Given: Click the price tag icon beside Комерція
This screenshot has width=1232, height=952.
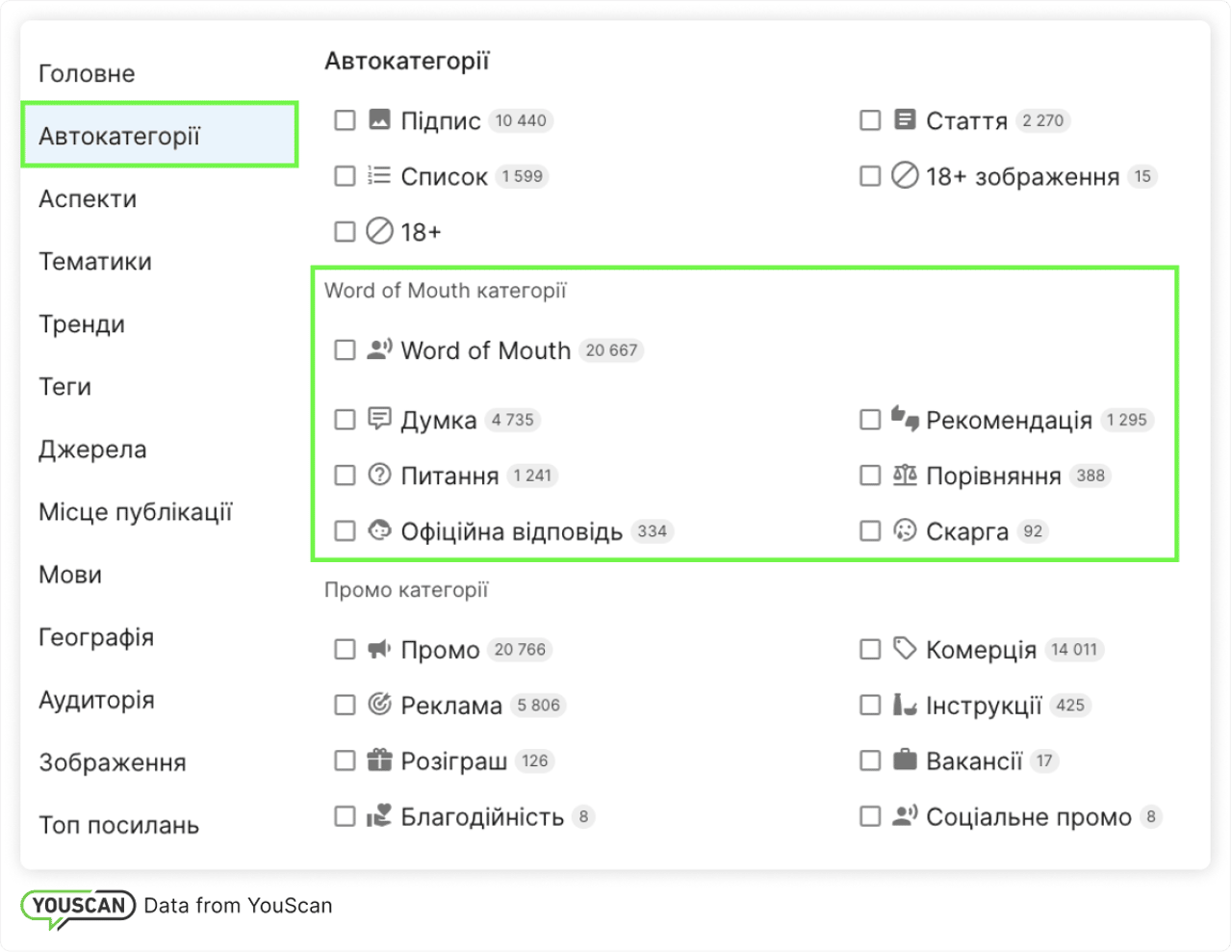Looking at the screenshot, I should click(905, 648).
